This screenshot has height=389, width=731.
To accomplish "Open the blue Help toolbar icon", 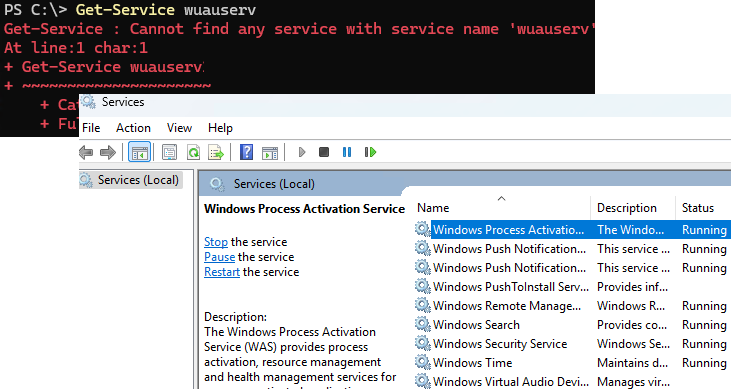I will tap(246, 152).
